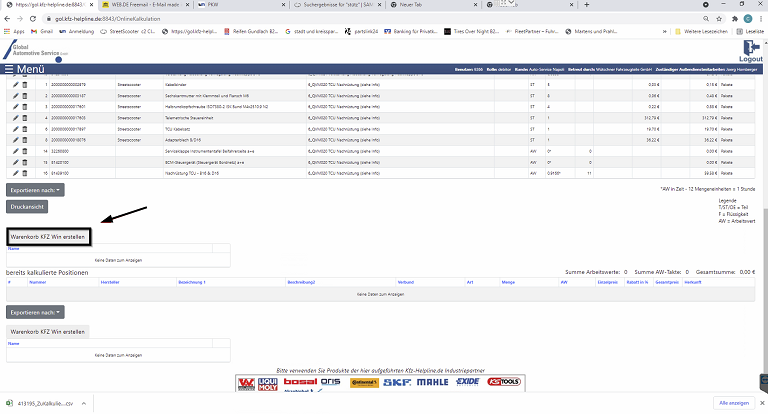Edit the Serviceklappe Instrumententafel row
Viewport: 768px width, 414px height.
(16, 151)
